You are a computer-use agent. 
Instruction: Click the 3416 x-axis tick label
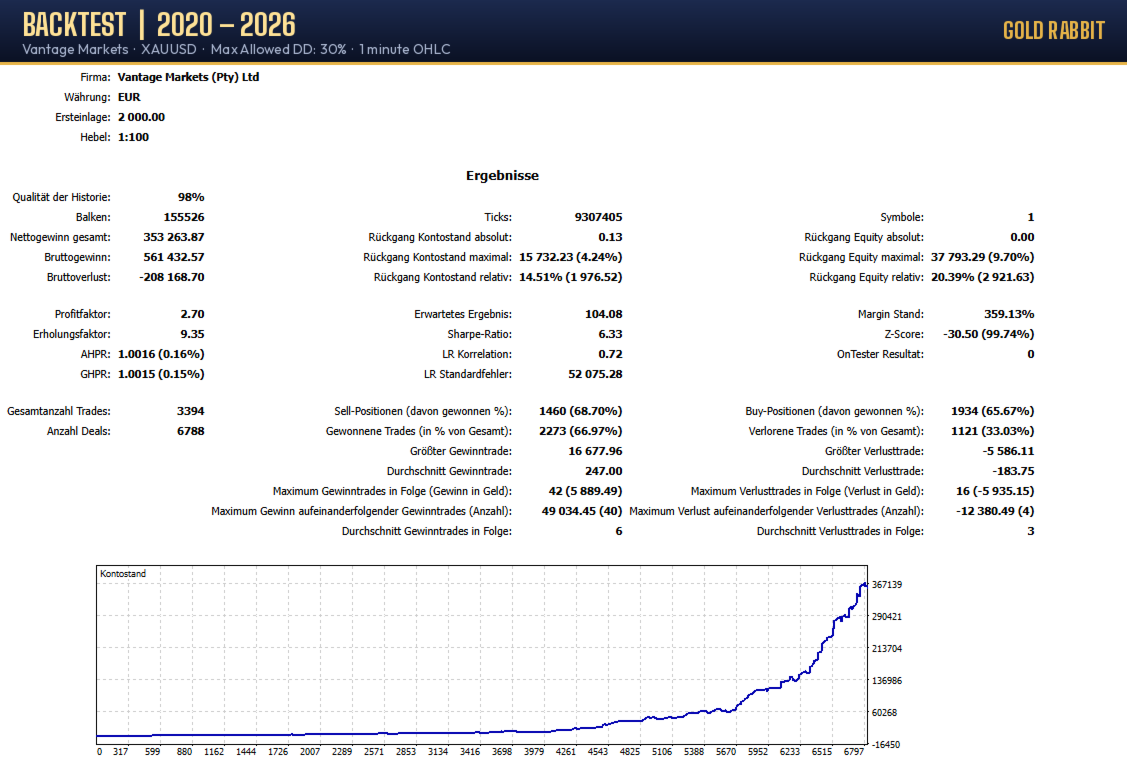469,752
